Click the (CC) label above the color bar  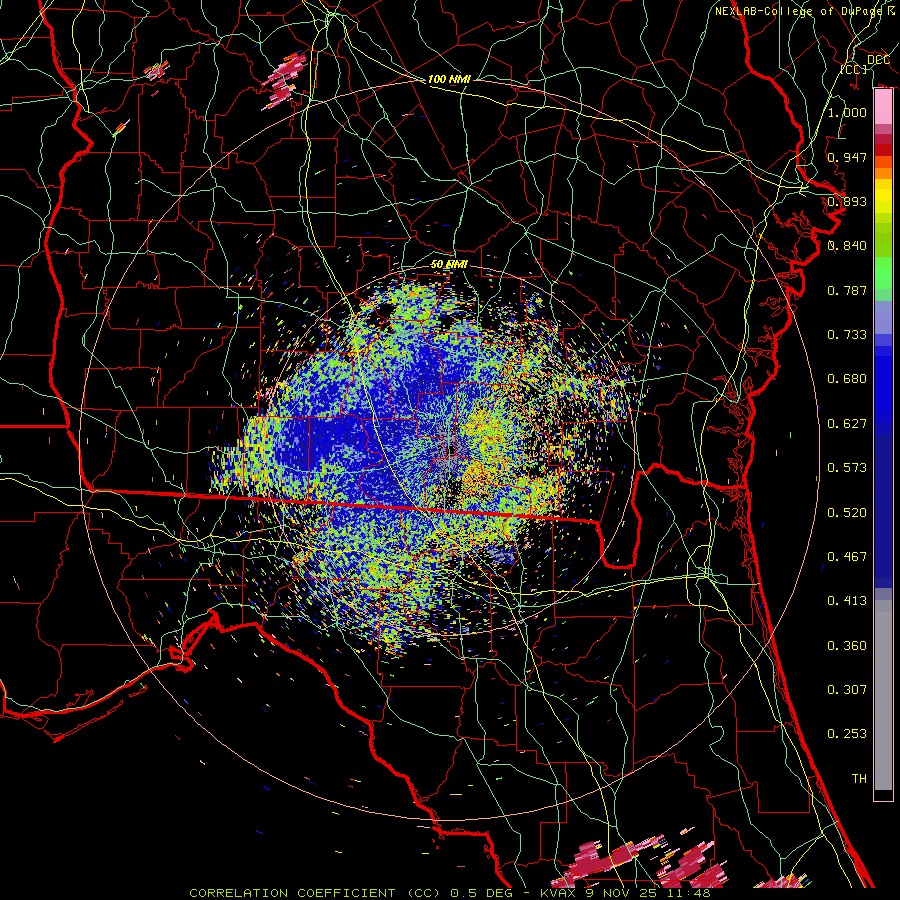(854, 69)
